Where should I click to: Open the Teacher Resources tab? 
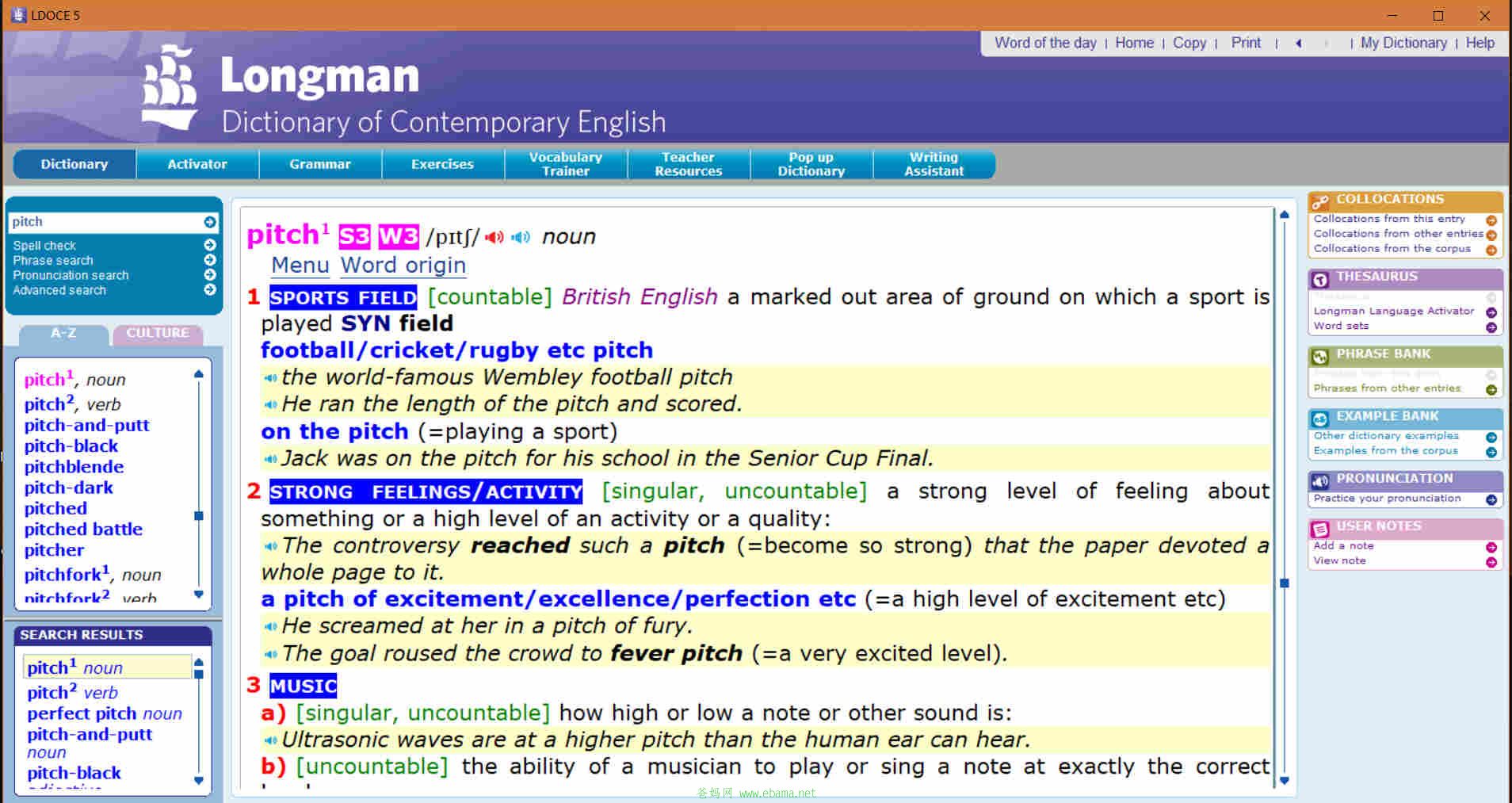click(689, 164)
